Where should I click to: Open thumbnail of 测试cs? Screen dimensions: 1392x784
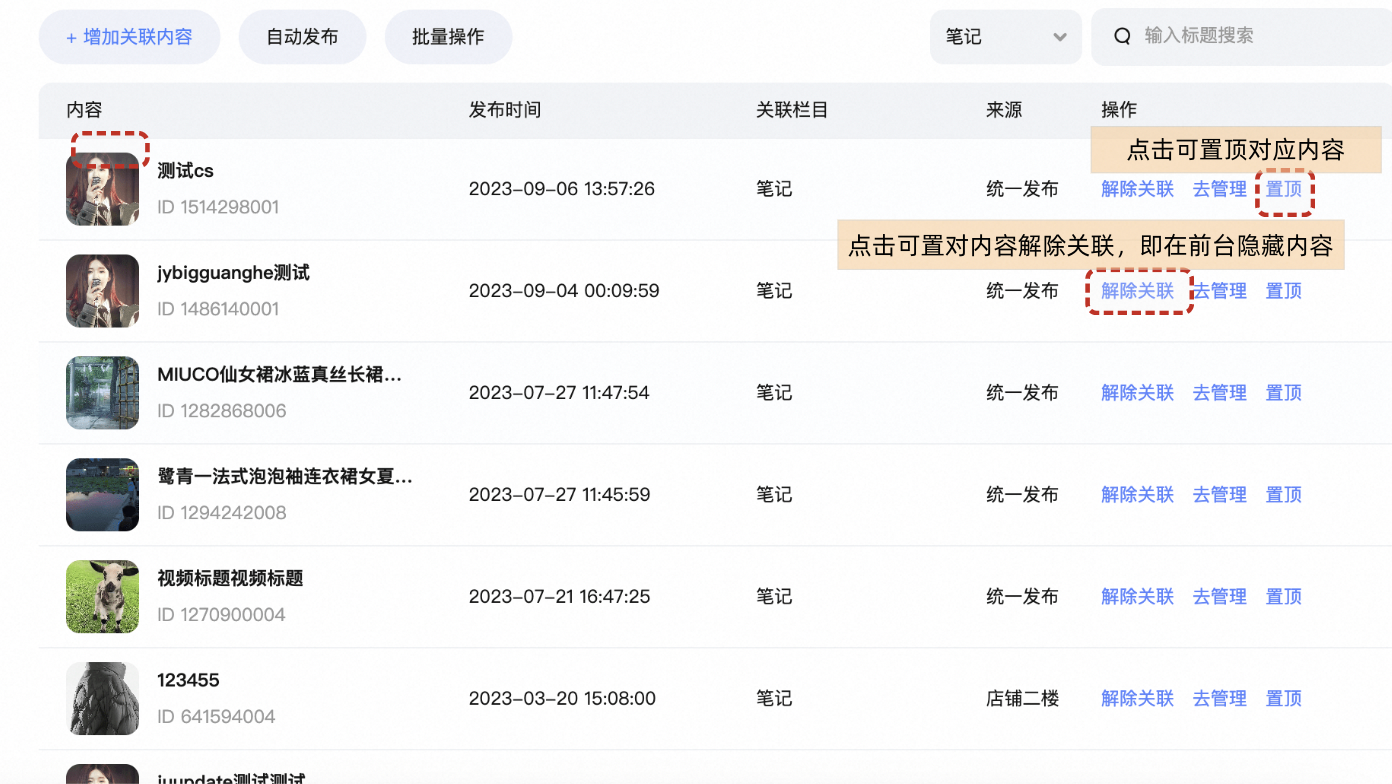tap(102, 189)
